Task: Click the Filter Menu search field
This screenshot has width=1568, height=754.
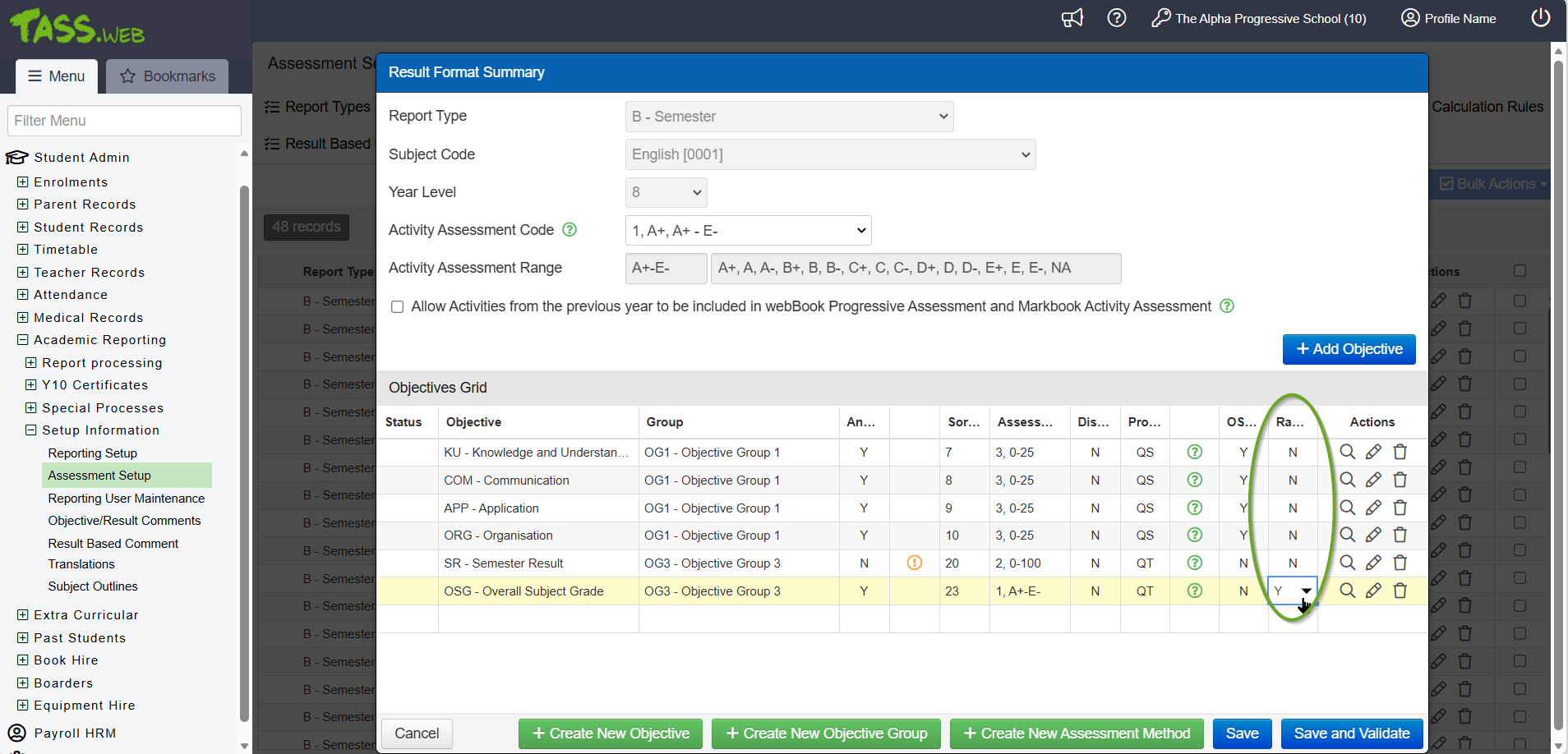Action: [124, 121]
